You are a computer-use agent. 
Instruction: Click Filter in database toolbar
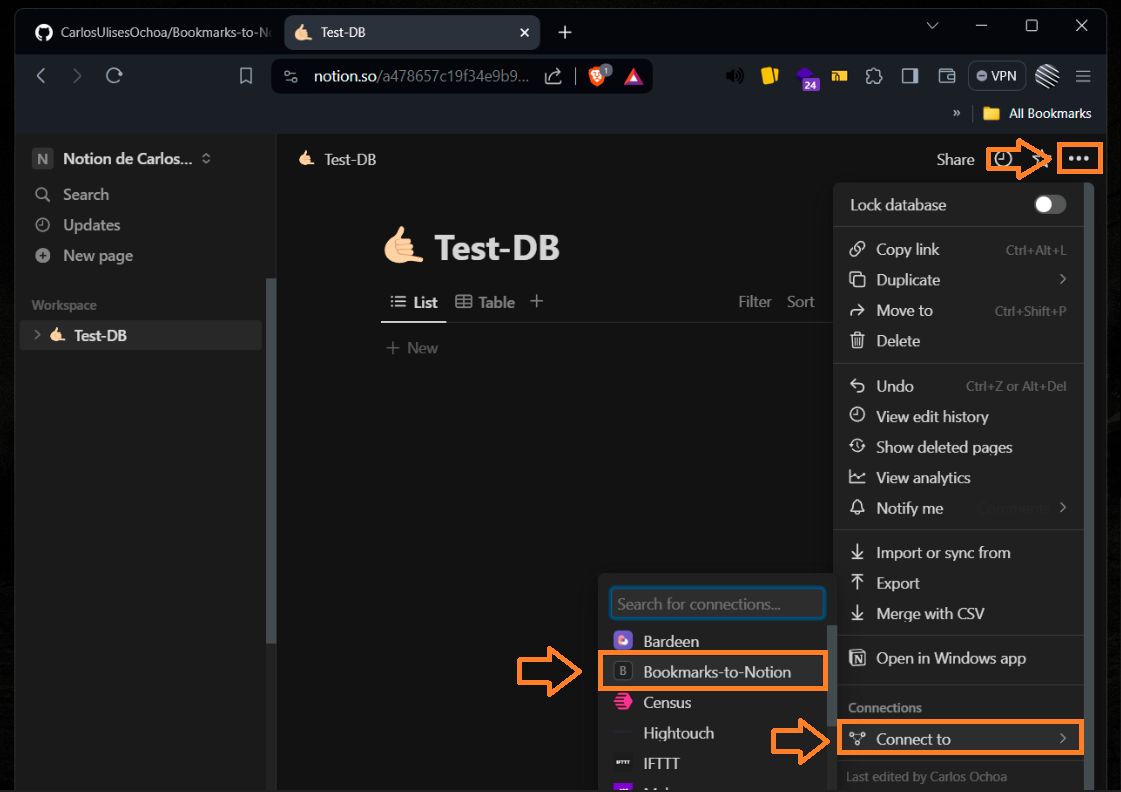(x=754, y=302)
